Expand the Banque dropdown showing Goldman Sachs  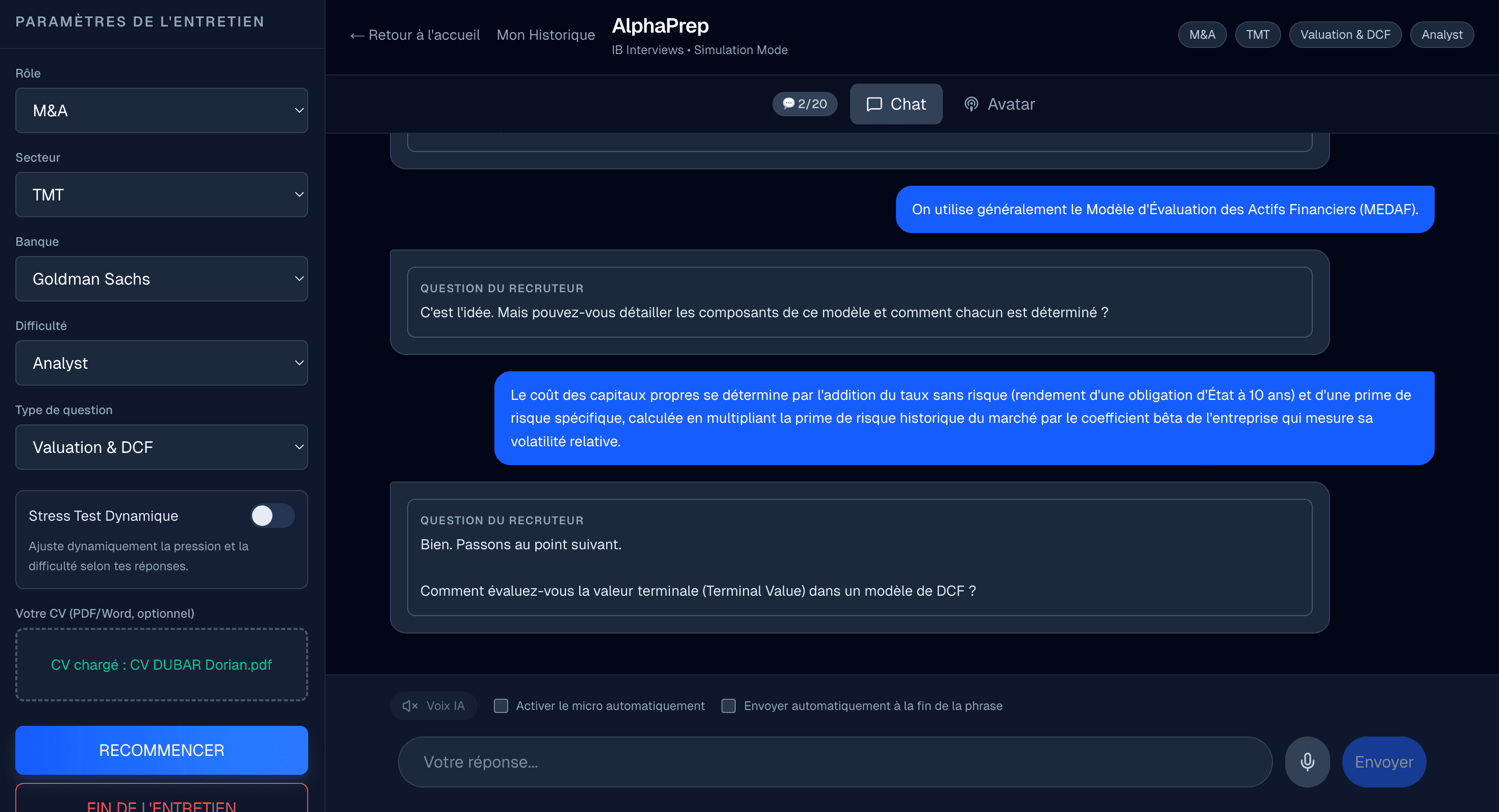[x=161, y=278]
